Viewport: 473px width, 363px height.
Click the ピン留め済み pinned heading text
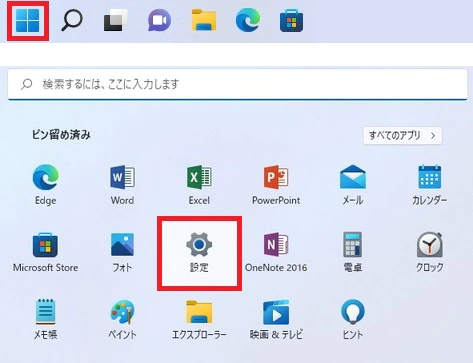point(61,135)
